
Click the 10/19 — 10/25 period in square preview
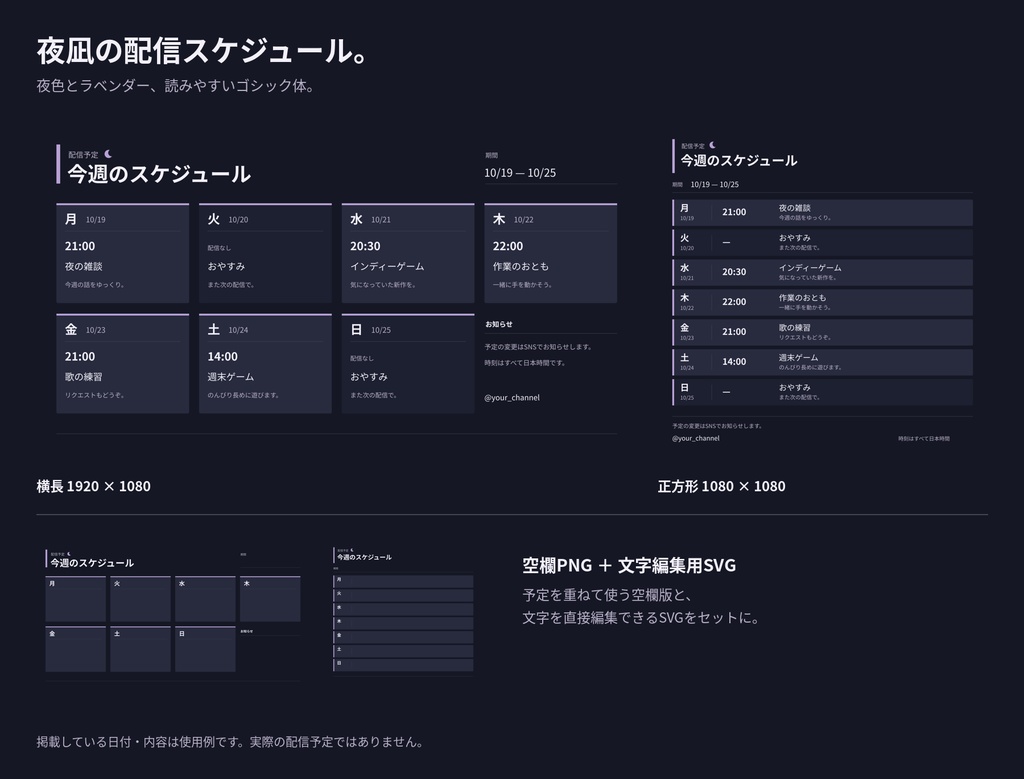714,185
